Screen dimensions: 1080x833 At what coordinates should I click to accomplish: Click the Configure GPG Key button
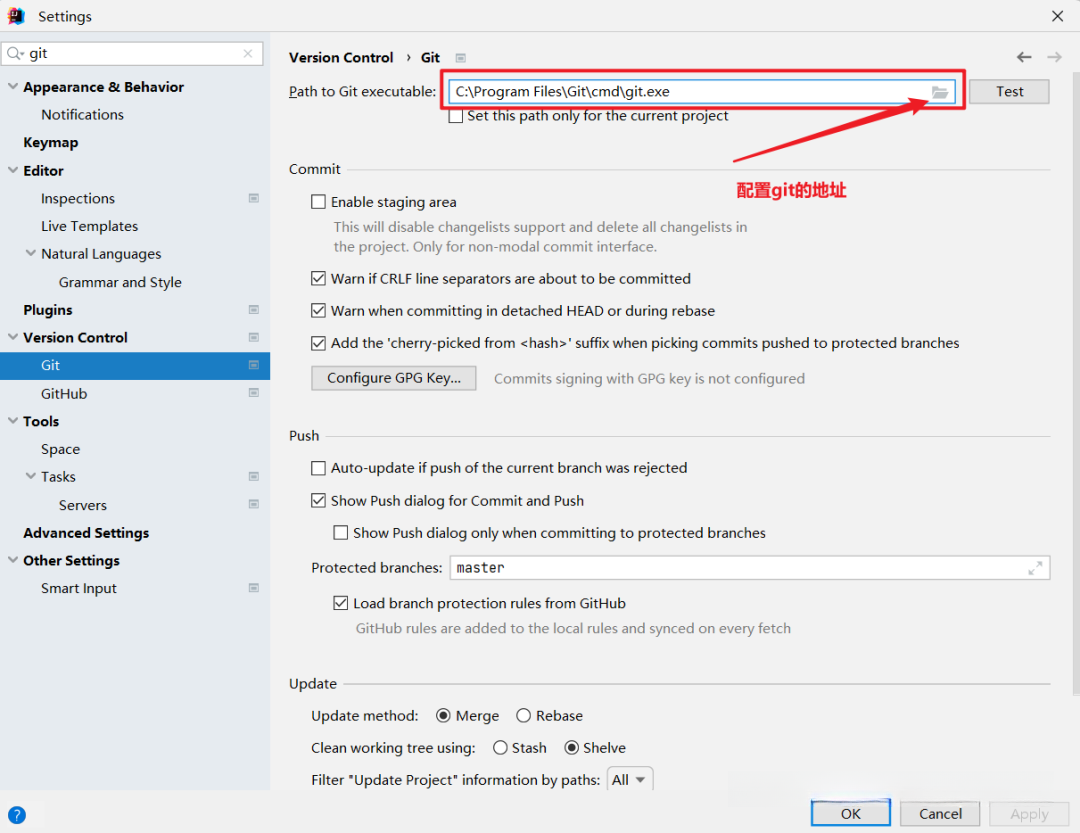(394, 378)
